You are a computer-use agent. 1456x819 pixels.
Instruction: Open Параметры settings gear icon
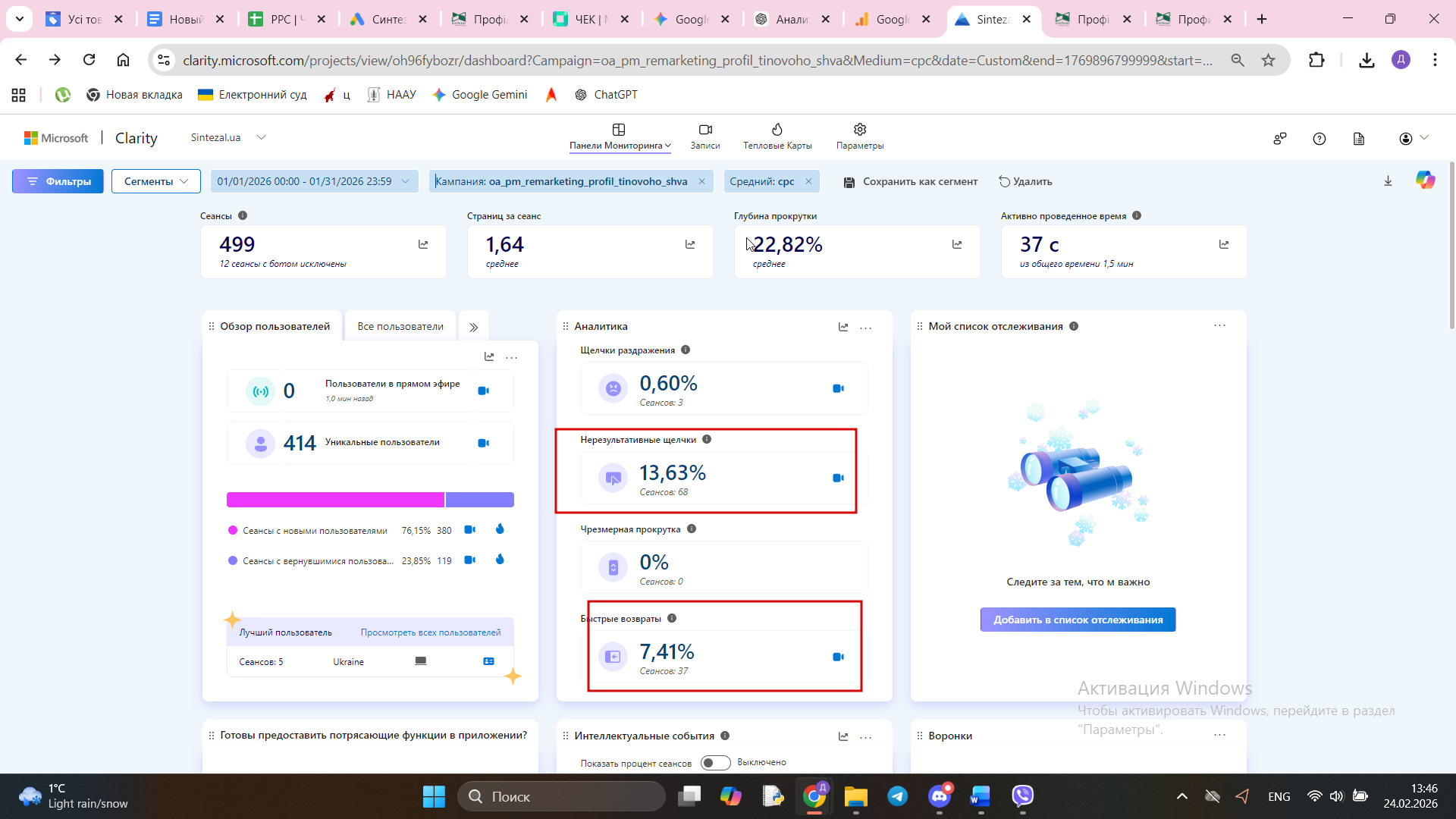(x=859, y=130)
